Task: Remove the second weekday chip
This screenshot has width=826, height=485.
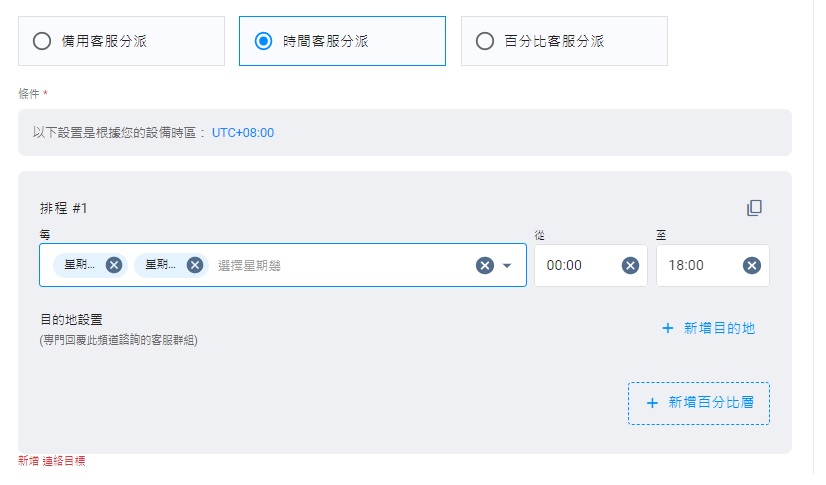Action: click(195, 265)
